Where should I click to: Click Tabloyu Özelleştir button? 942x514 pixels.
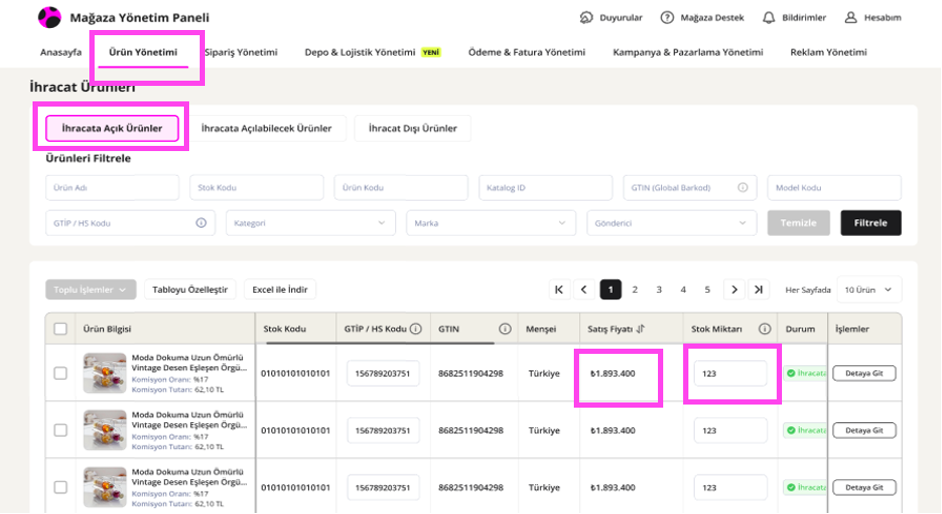(x=190, y=289)
